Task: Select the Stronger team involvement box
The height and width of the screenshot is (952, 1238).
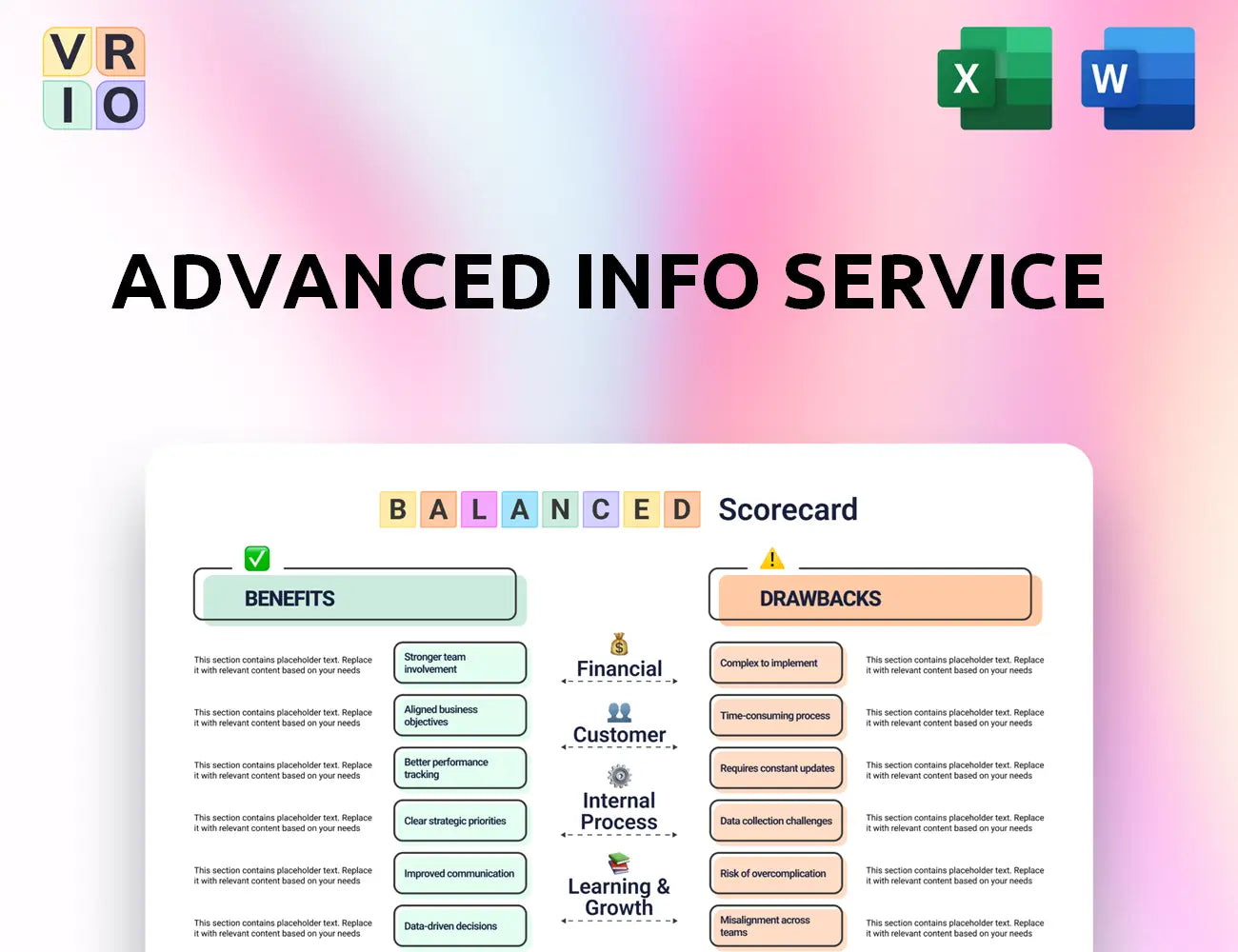Action: coord(461,664)
